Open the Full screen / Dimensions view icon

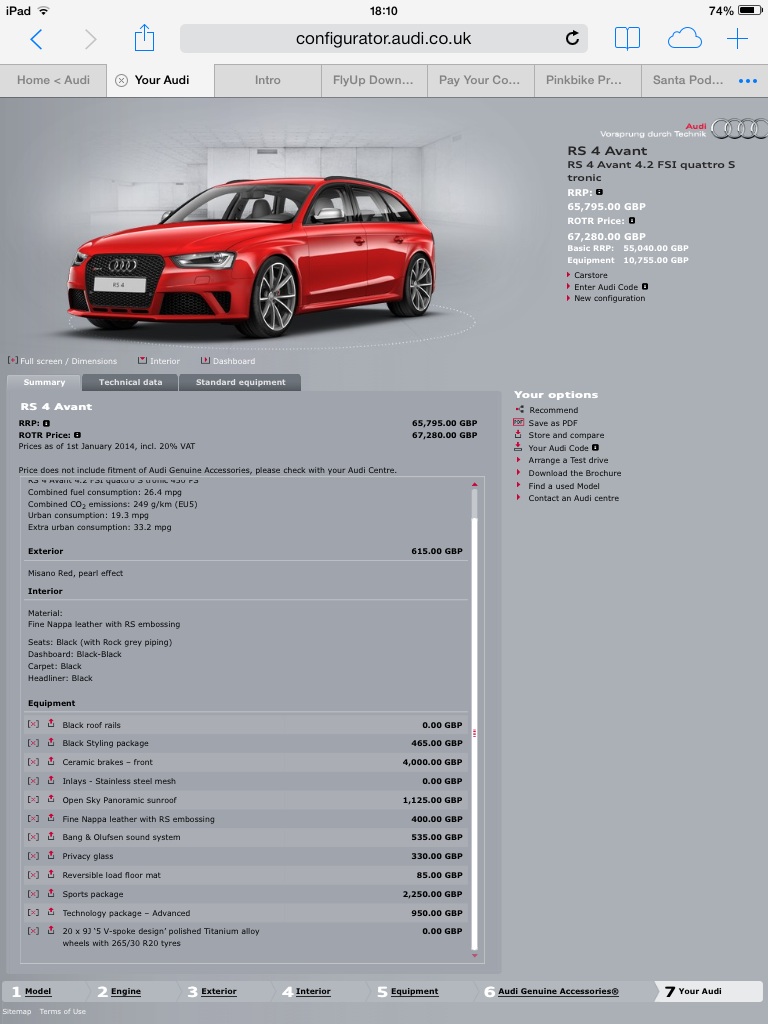point(12,360)
